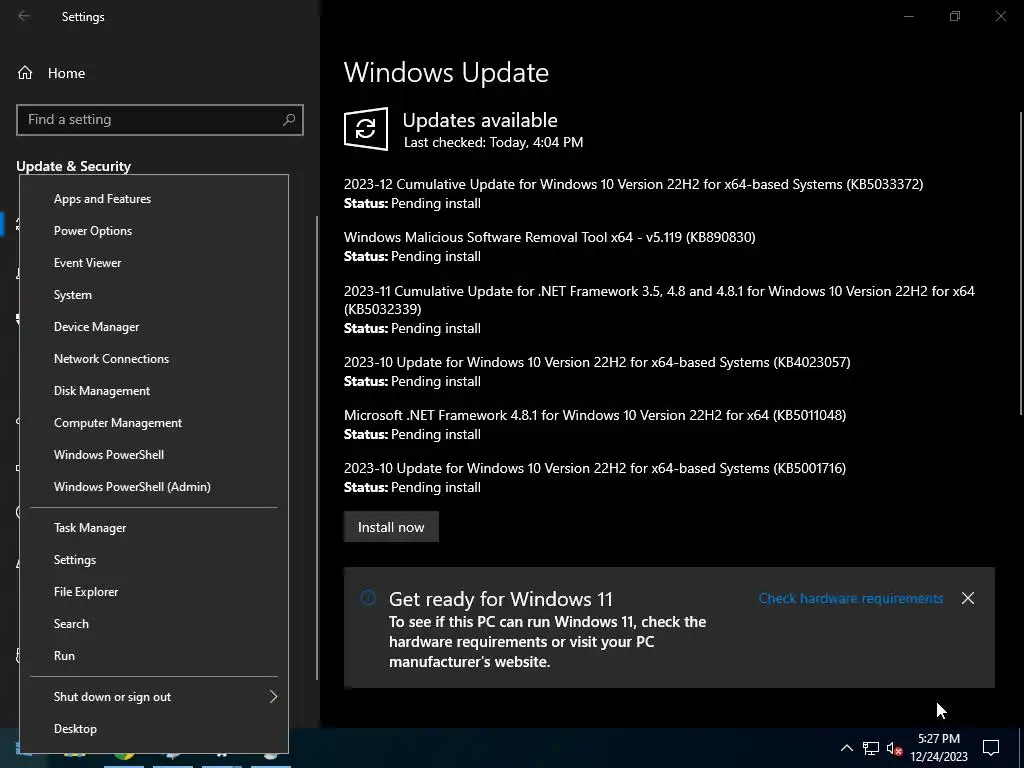
Task: Open Task Manager from the menu
Action: click(154, 528)
